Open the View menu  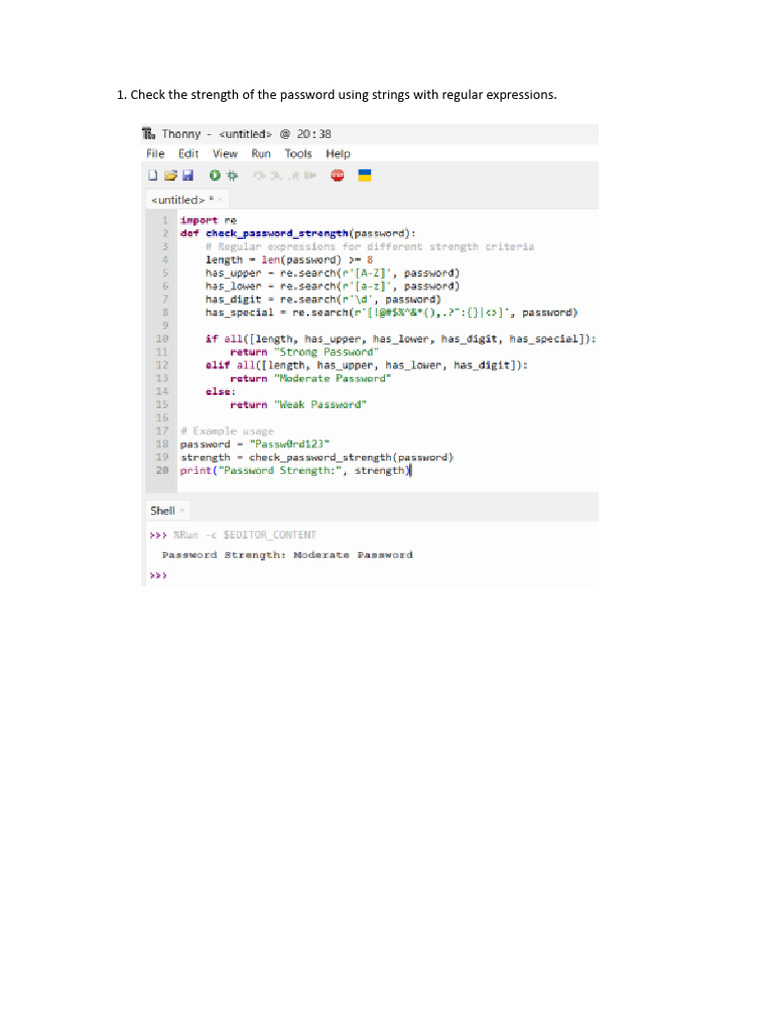[x=225, y=153]
